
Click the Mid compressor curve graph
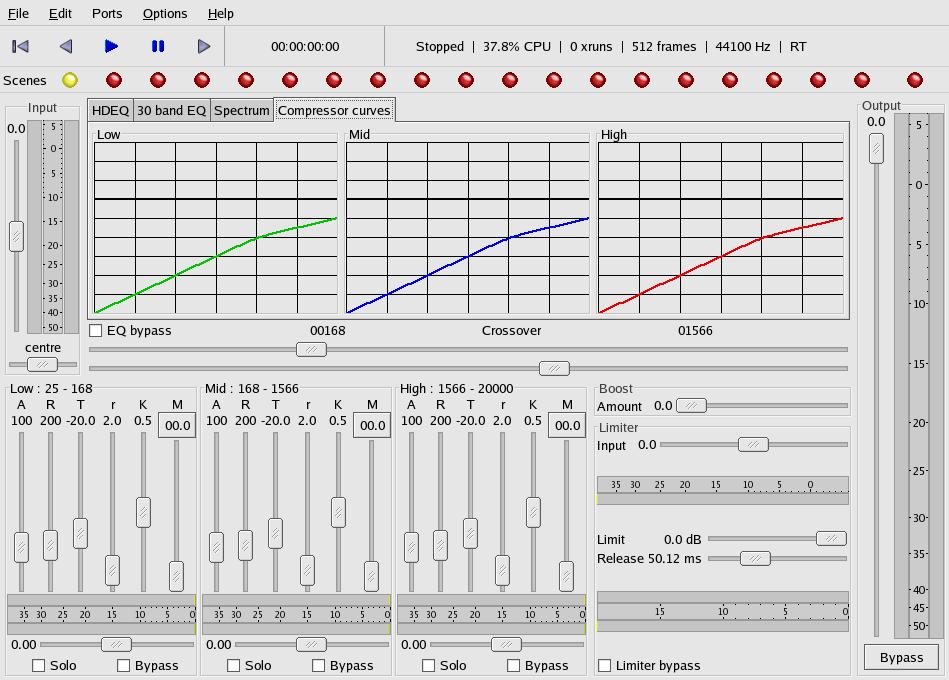click(468, 227)
